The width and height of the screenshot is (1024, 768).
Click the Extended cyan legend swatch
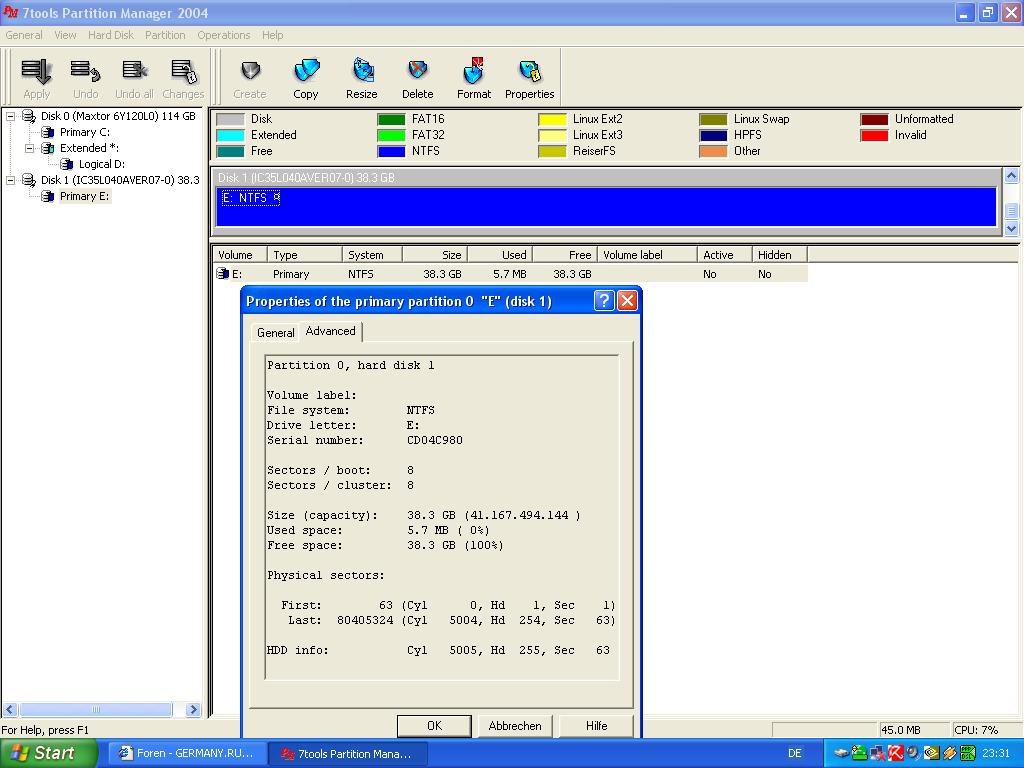[230, 135]
